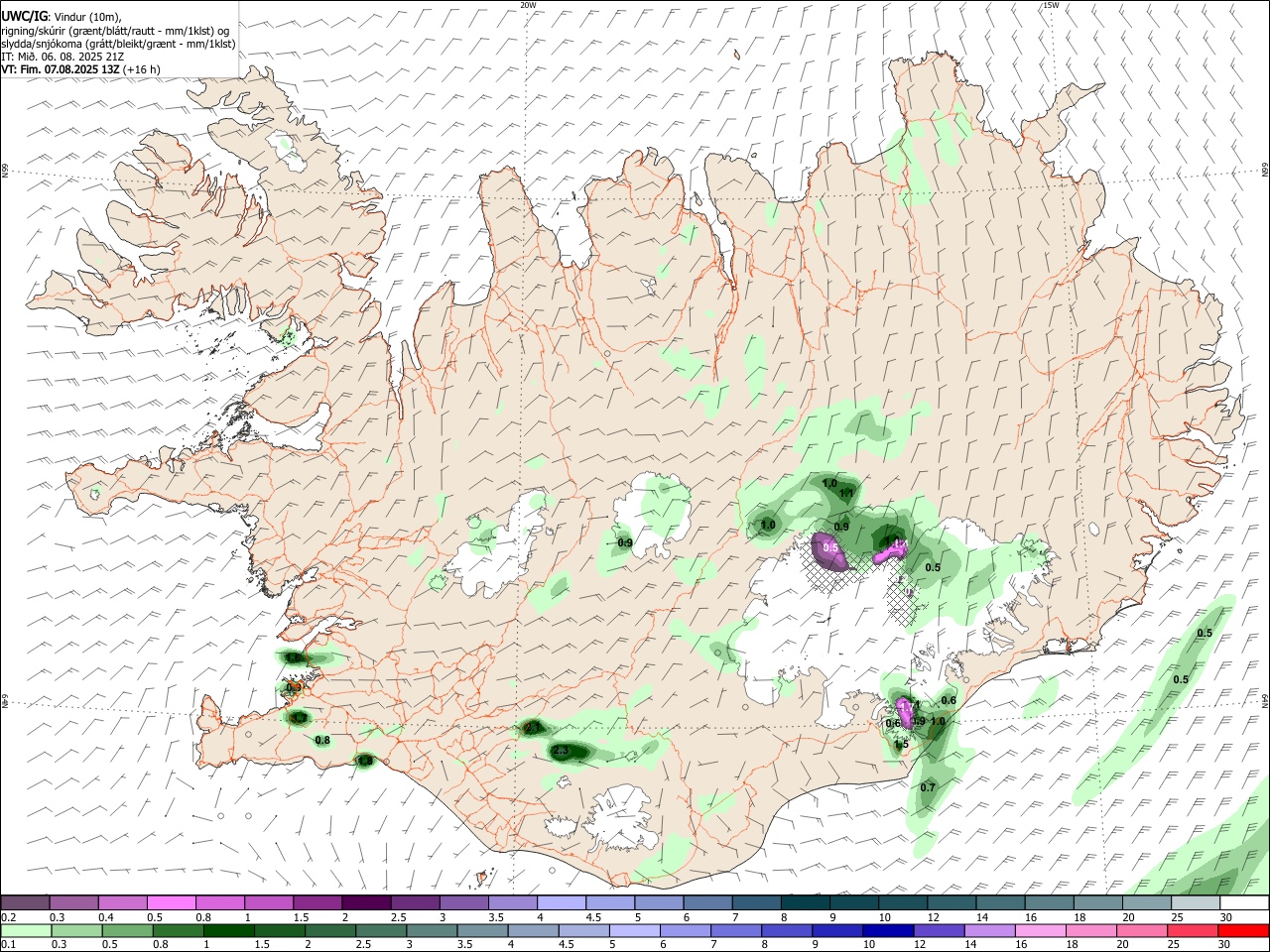Select the grey-purple 0.2 swatch in the upper legend row
The width and height of the screenshot is (1270, 952).
pos(25,903)
